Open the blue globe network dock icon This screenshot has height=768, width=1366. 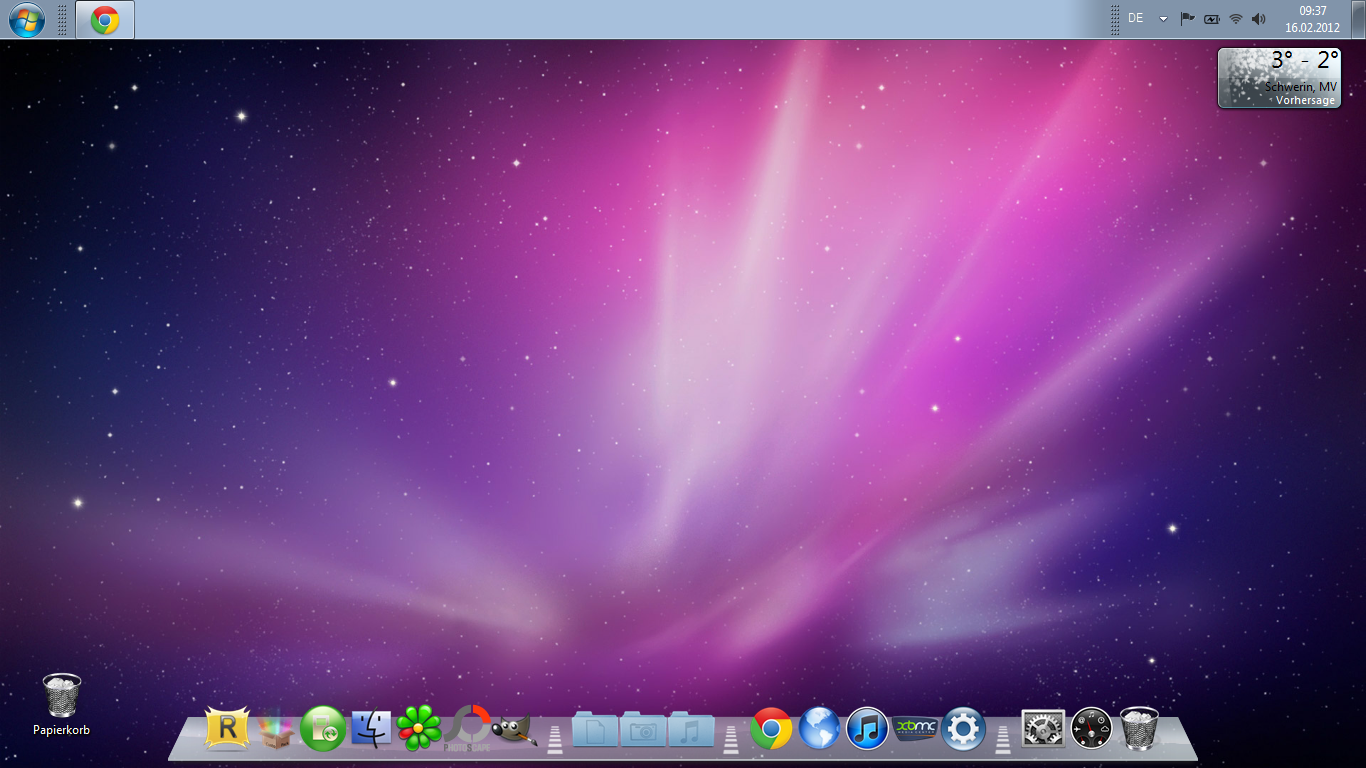click(819, 729)
